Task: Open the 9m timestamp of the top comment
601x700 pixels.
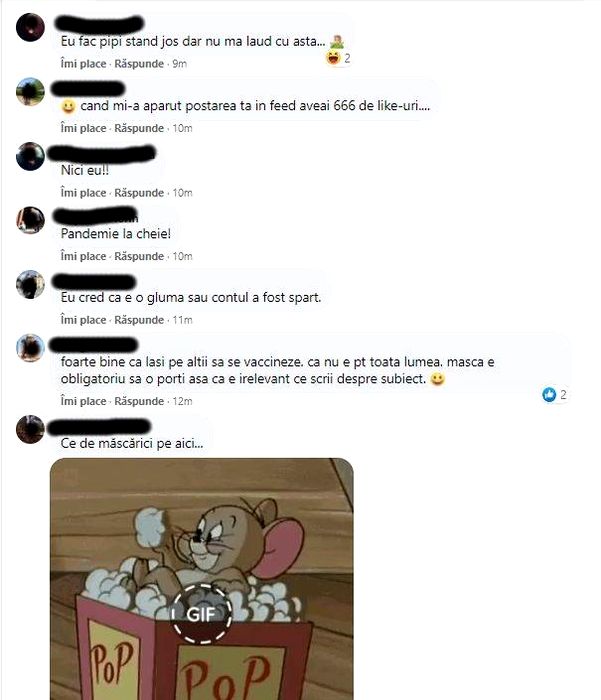Action: [179, 64]
